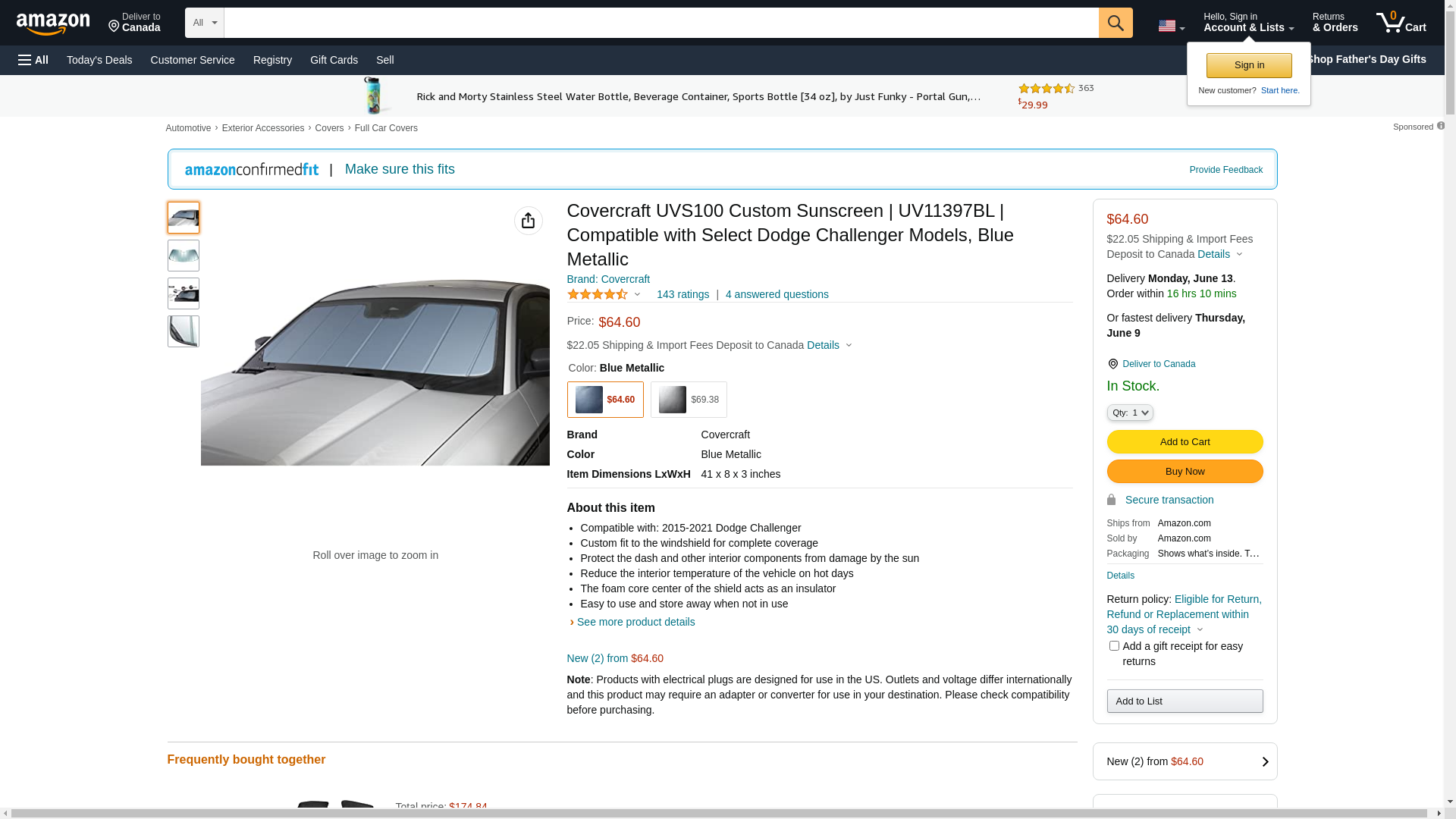The image size is (1456, 819).
Task: Open the All search category dropdown
Action: [204, 23]
